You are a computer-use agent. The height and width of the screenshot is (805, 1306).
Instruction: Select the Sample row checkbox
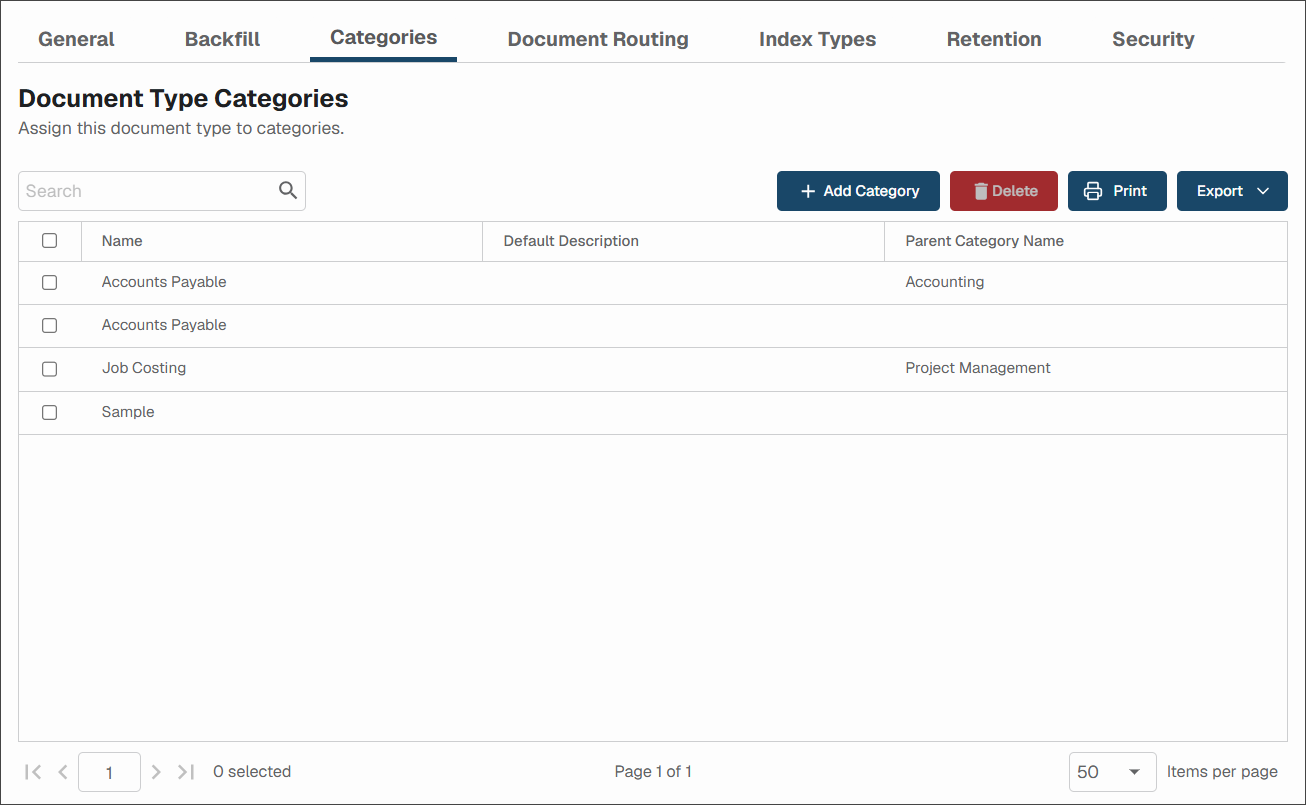click(x=49, y=412)
